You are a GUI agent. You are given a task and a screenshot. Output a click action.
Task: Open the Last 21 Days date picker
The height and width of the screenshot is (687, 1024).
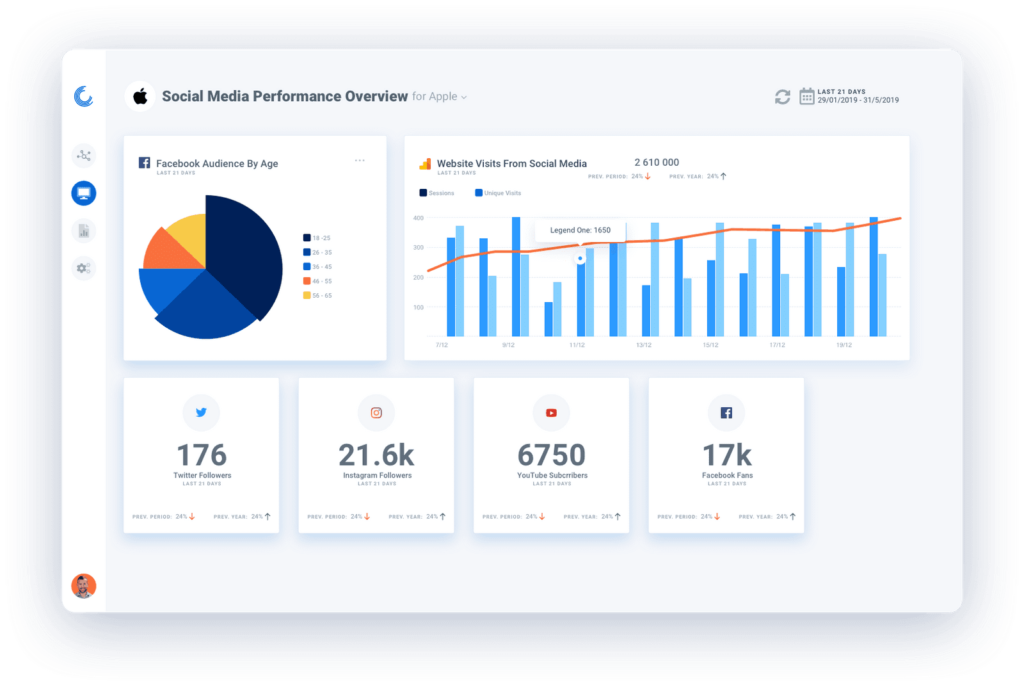(858, 96)
